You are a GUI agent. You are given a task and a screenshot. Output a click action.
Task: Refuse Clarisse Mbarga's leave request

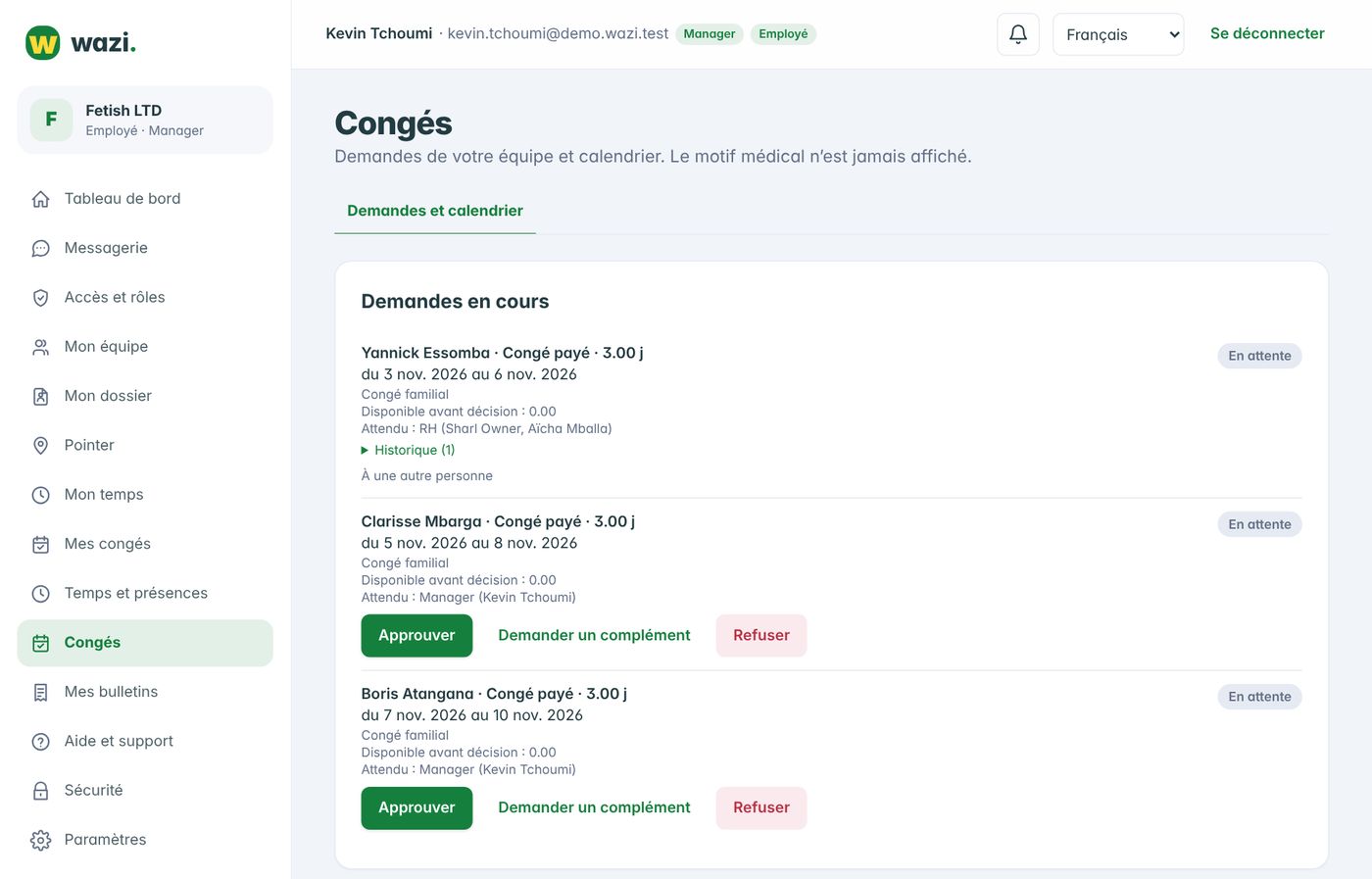coord(761,635)
